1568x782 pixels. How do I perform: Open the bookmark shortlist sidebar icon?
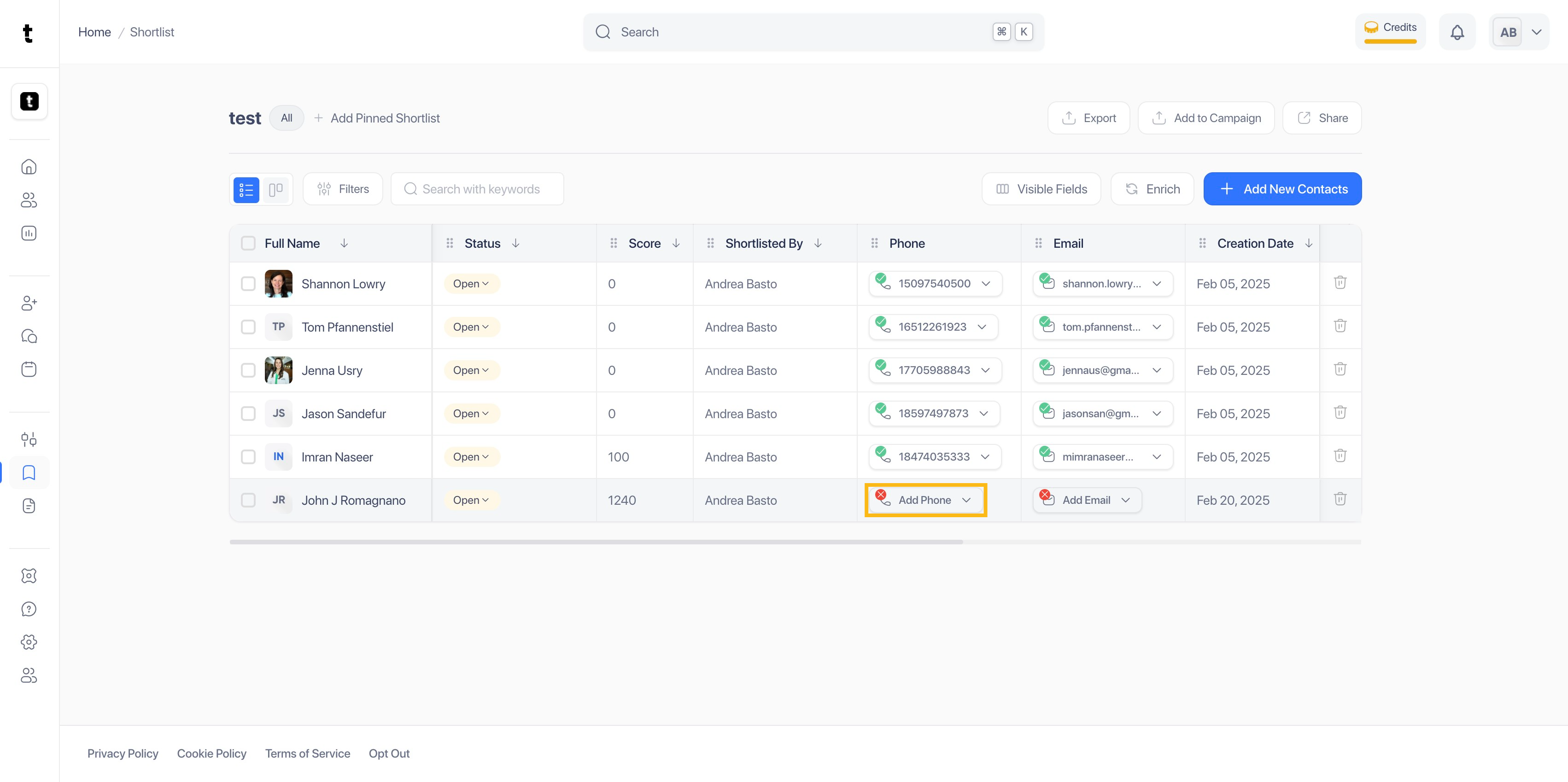point(29,473)
